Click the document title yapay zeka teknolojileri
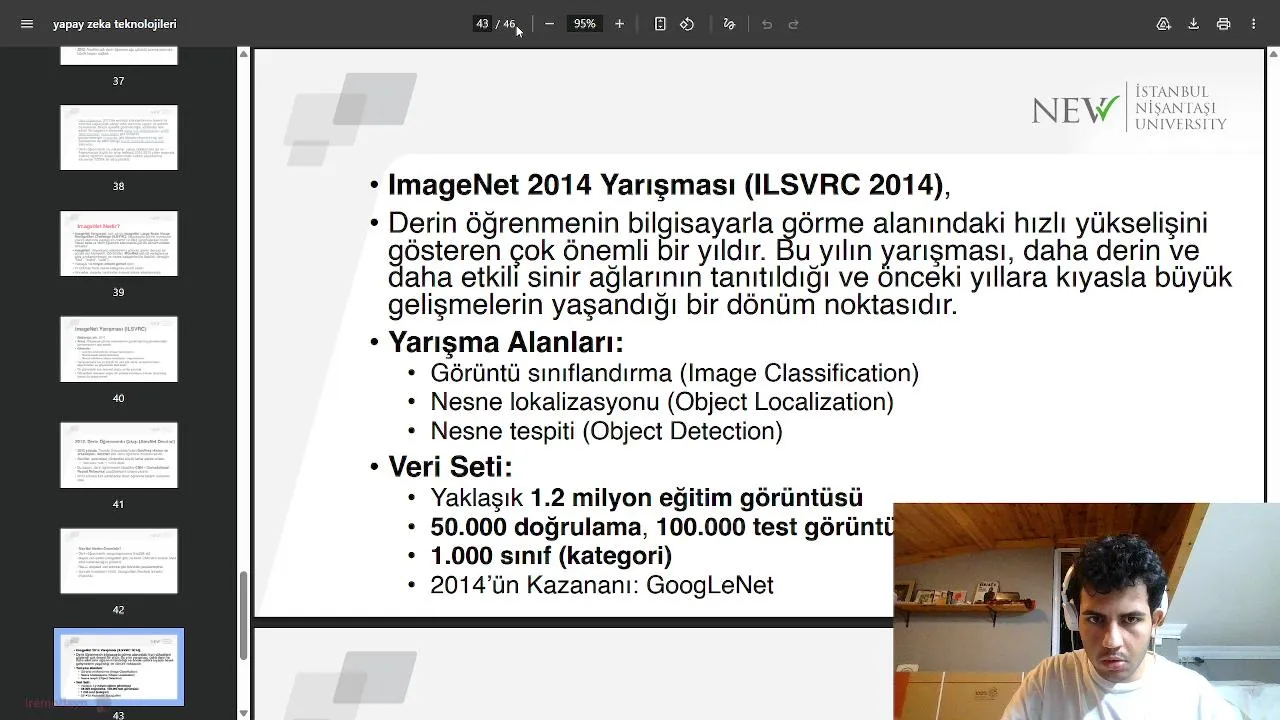 115,24
